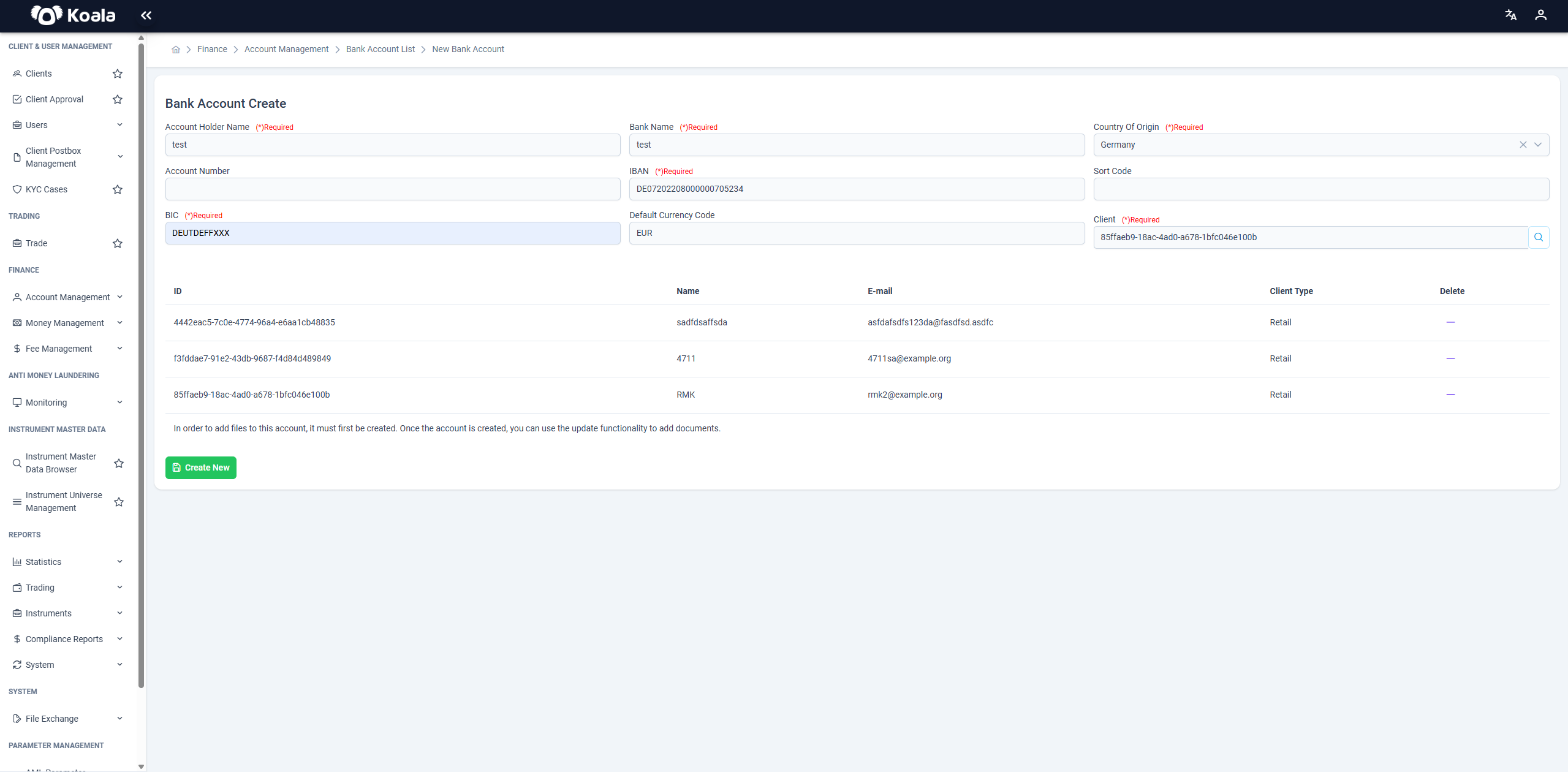Click the New Bank Account breadcrumb

click(468, 49)
